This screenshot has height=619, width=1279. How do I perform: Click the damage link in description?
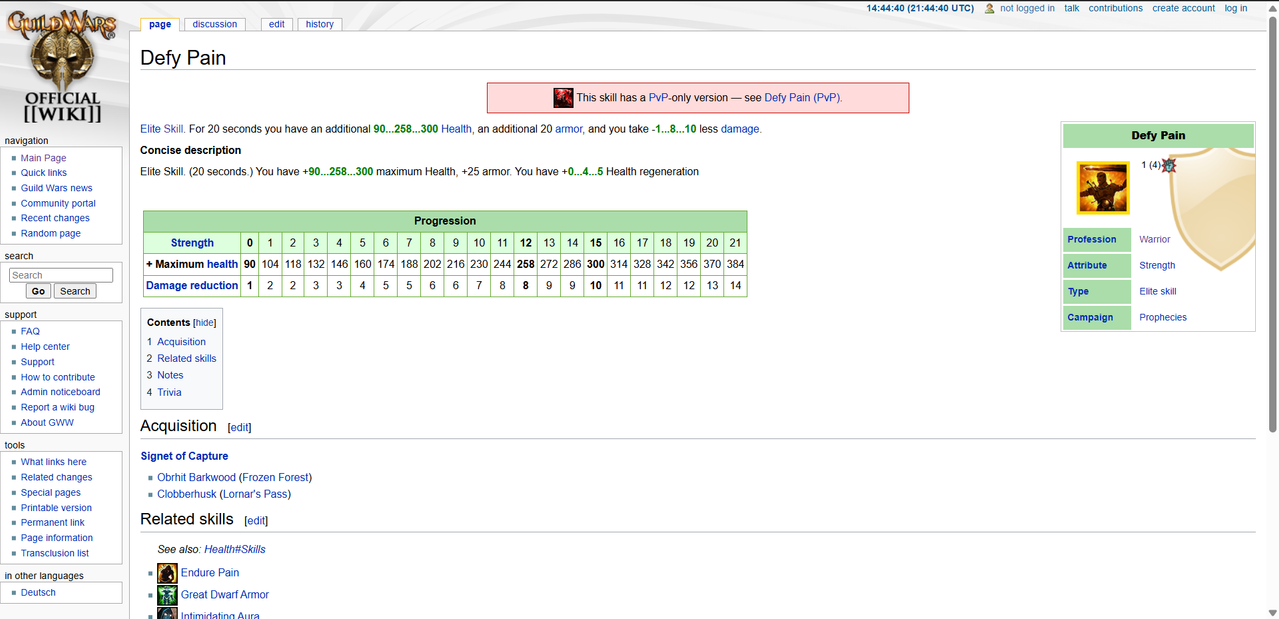(x=740, y=129)
